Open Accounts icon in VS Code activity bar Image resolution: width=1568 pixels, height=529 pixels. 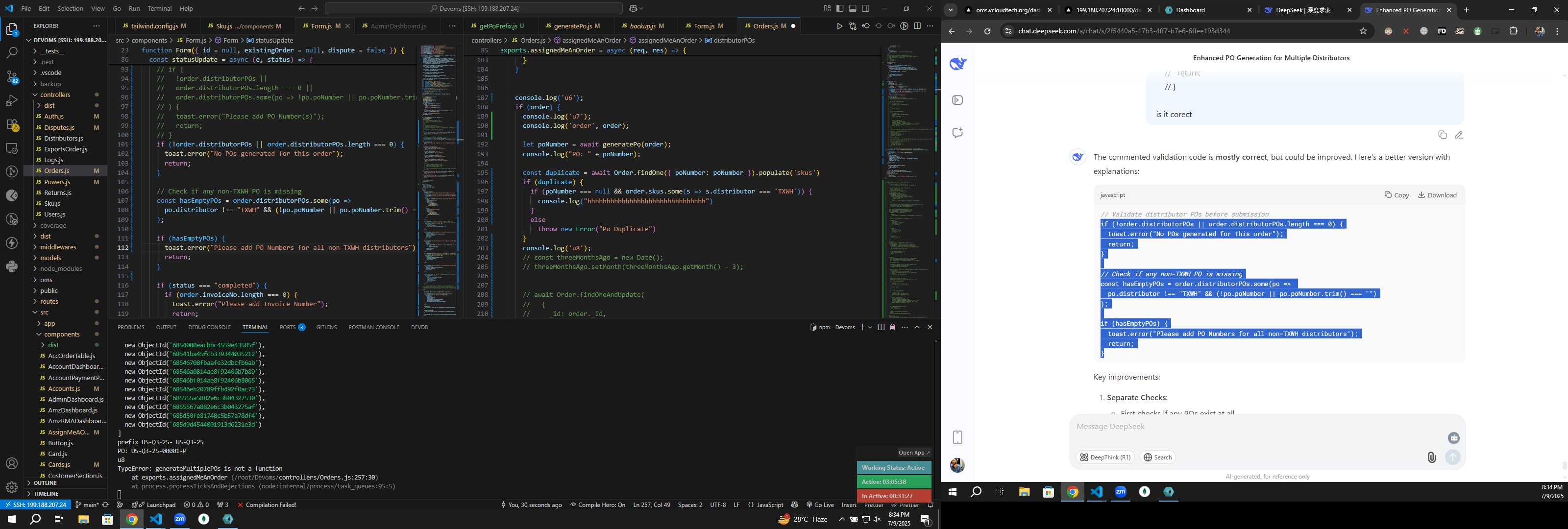click(12, 464)
